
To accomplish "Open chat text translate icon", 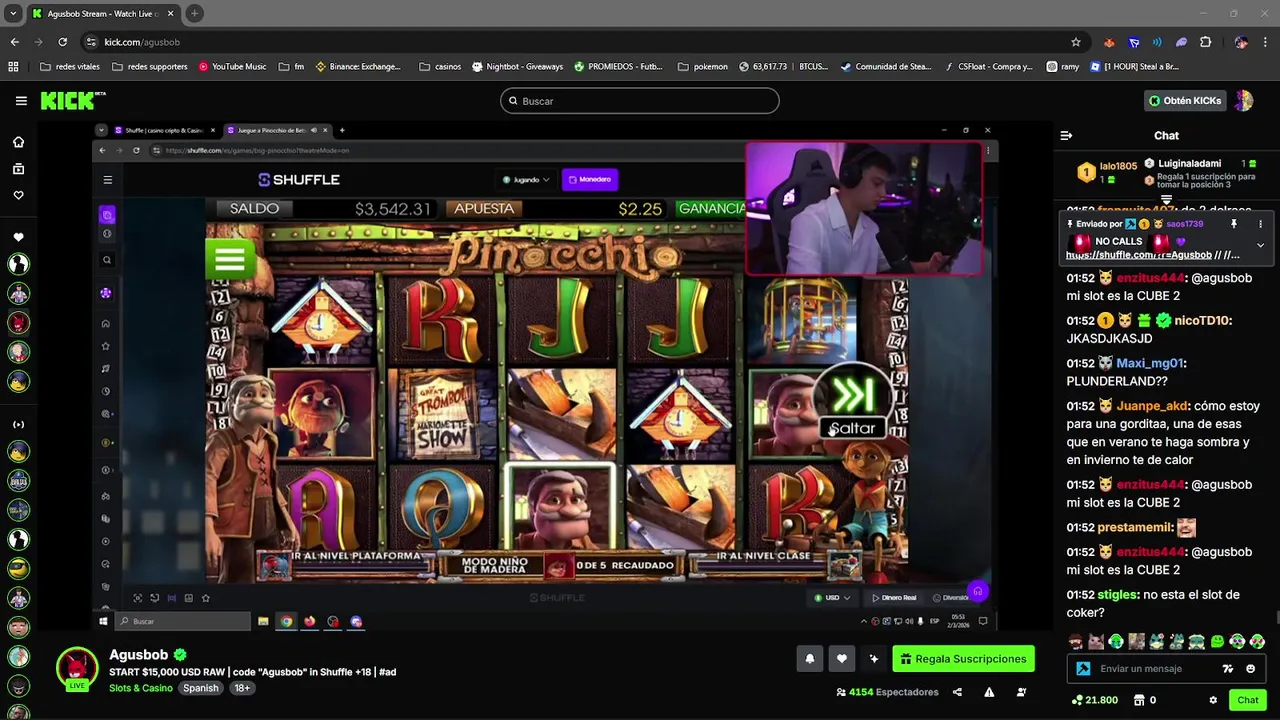I will click(1228, 669).
